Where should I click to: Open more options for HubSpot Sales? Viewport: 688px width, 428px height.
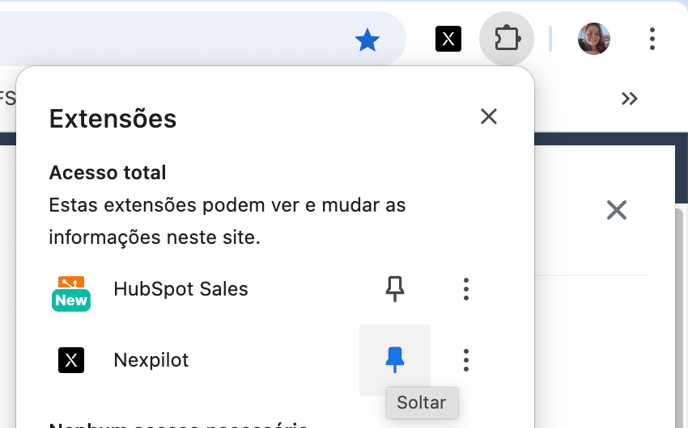[x=466, y=290]
